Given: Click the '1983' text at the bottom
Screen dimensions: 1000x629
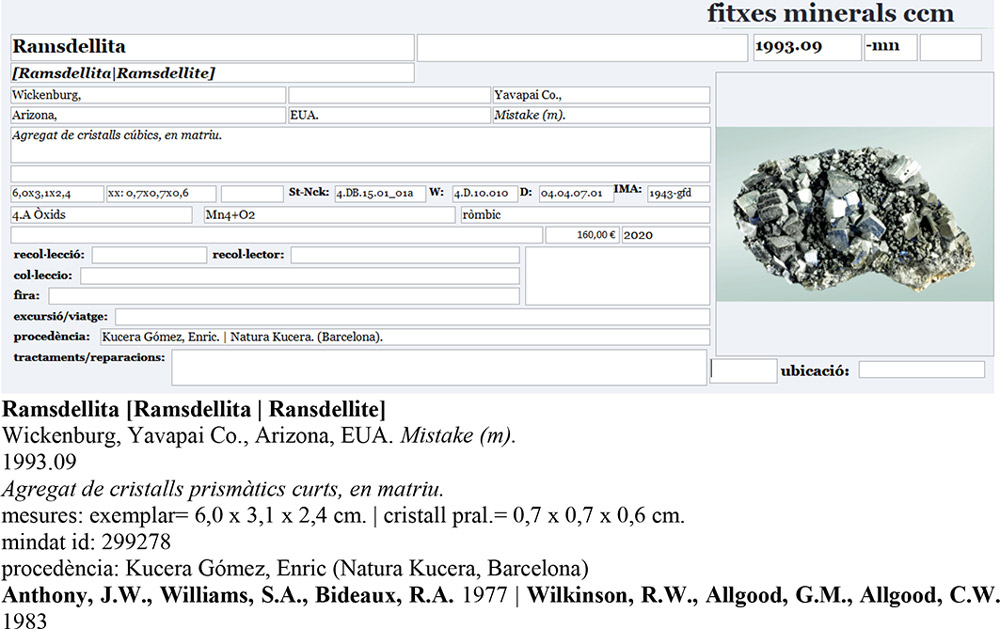Looking at the screenshot, I should click(24, 620).
